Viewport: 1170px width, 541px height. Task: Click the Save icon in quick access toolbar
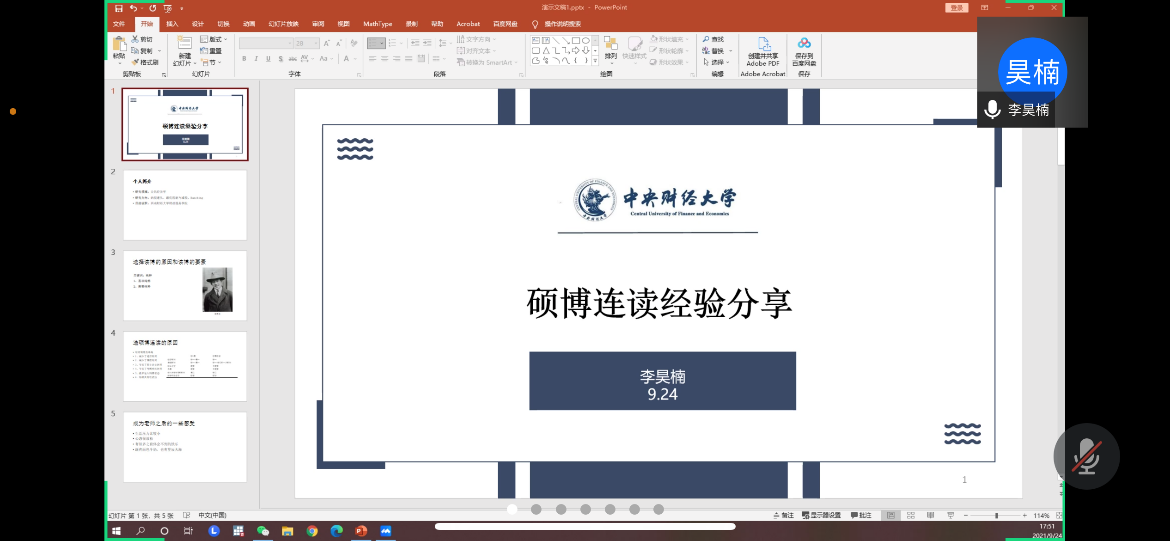coord(119,8)
